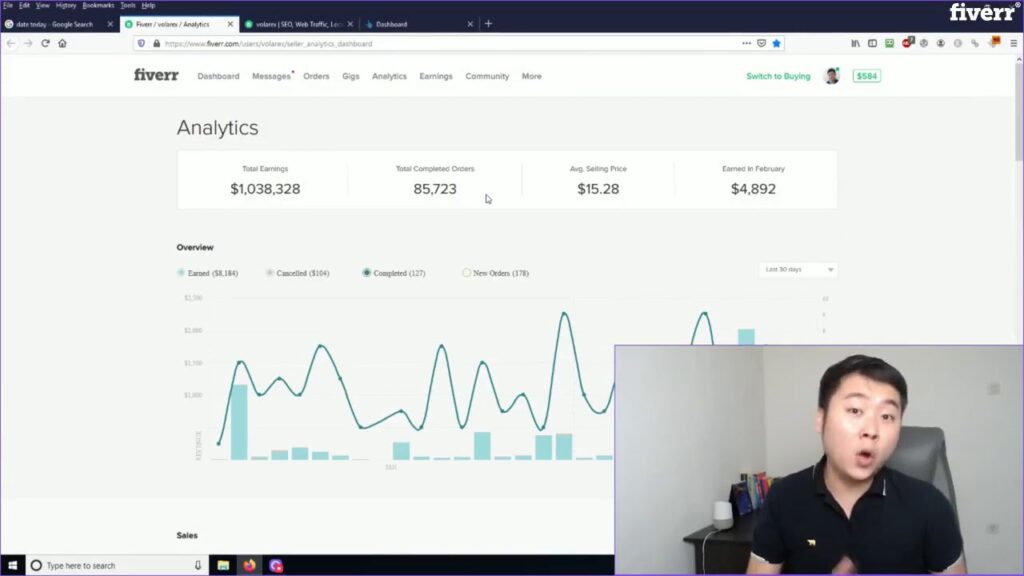Open the red extension with badge
The height and width of the screenshot is (576, 1024).
(x=907, y=42)
